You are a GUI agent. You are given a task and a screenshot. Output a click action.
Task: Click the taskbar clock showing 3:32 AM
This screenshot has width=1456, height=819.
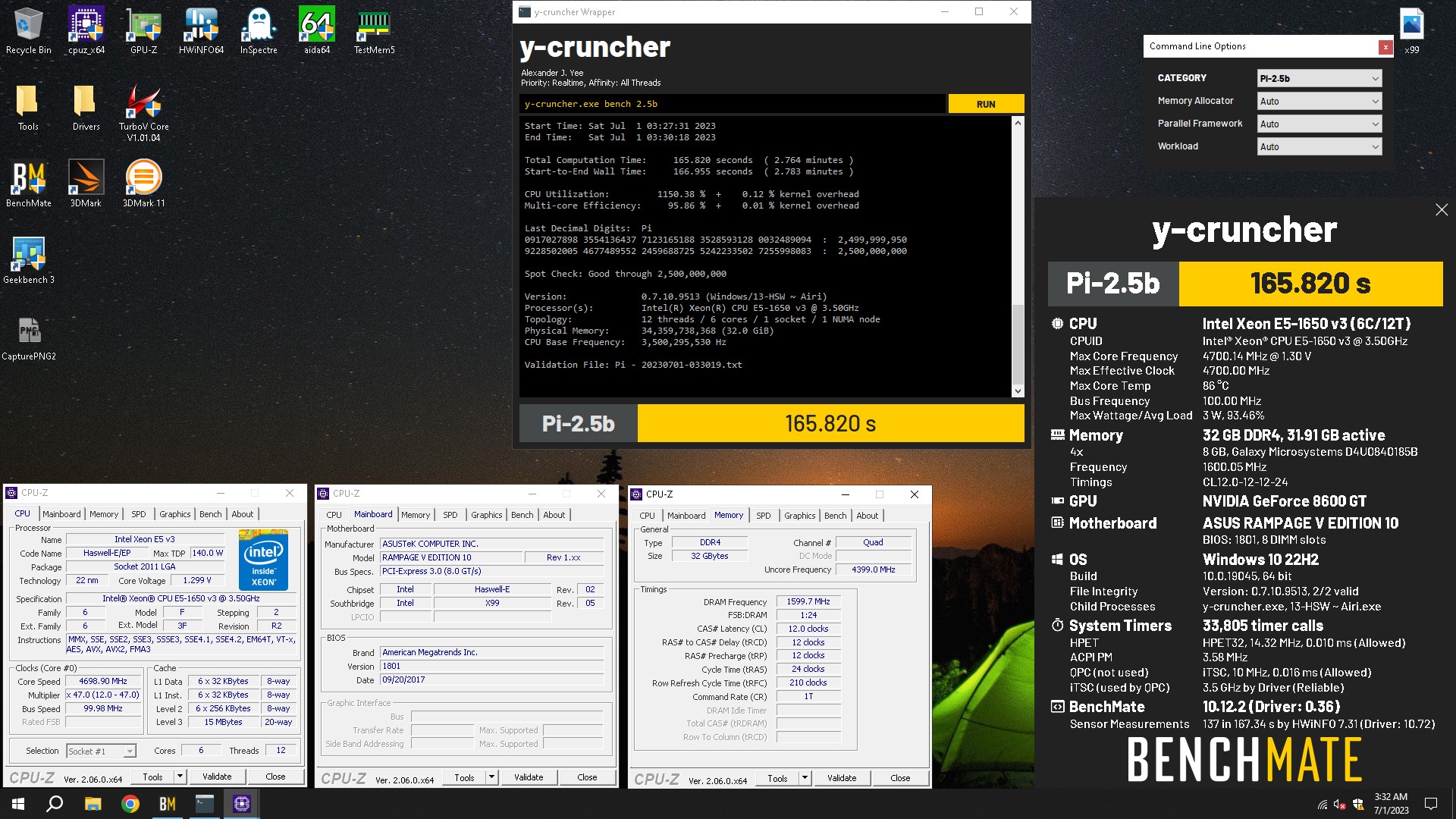point(1391,804)
